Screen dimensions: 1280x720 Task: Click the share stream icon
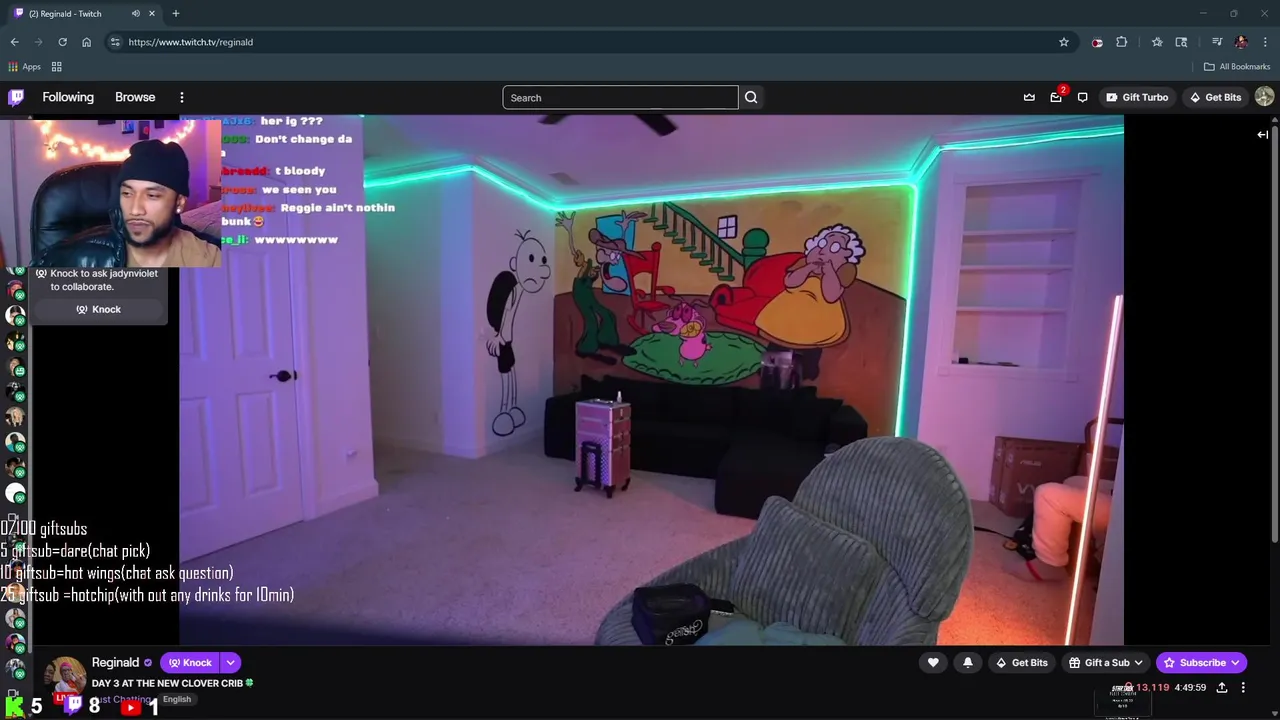click(x=1222, y=688)
